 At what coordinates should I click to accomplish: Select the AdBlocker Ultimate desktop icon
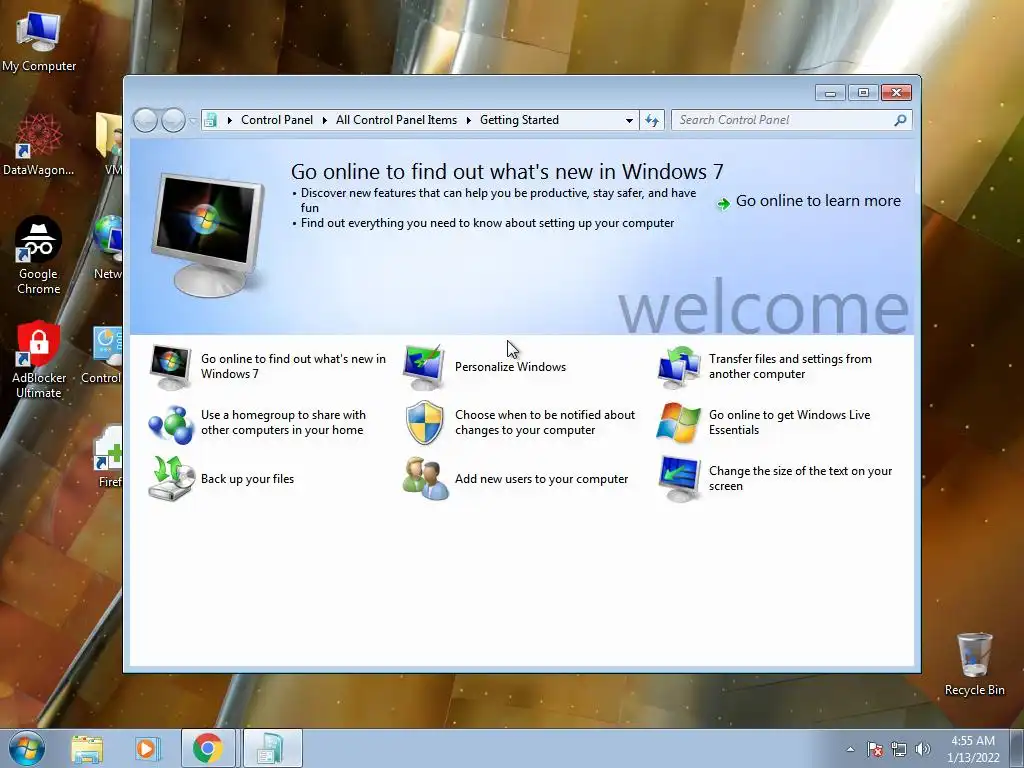click(x=39, y=359)
